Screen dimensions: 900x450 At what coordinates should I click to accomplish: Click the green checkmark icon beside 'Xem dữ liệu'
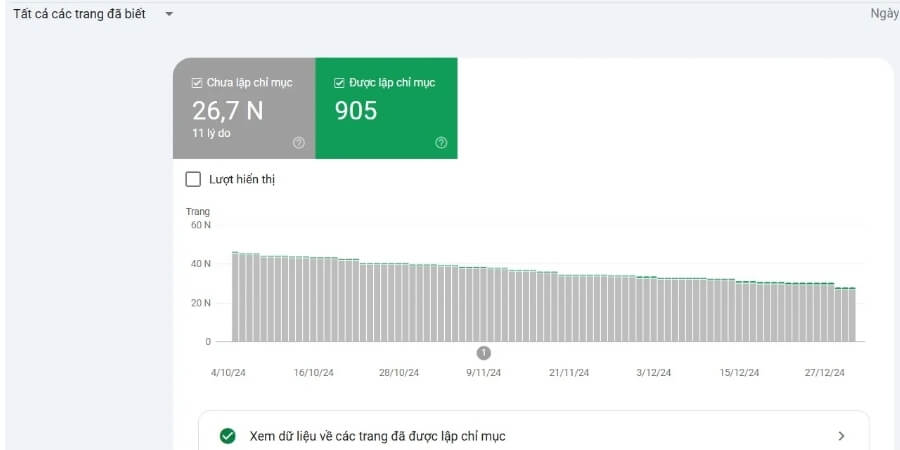coord(228,436)
